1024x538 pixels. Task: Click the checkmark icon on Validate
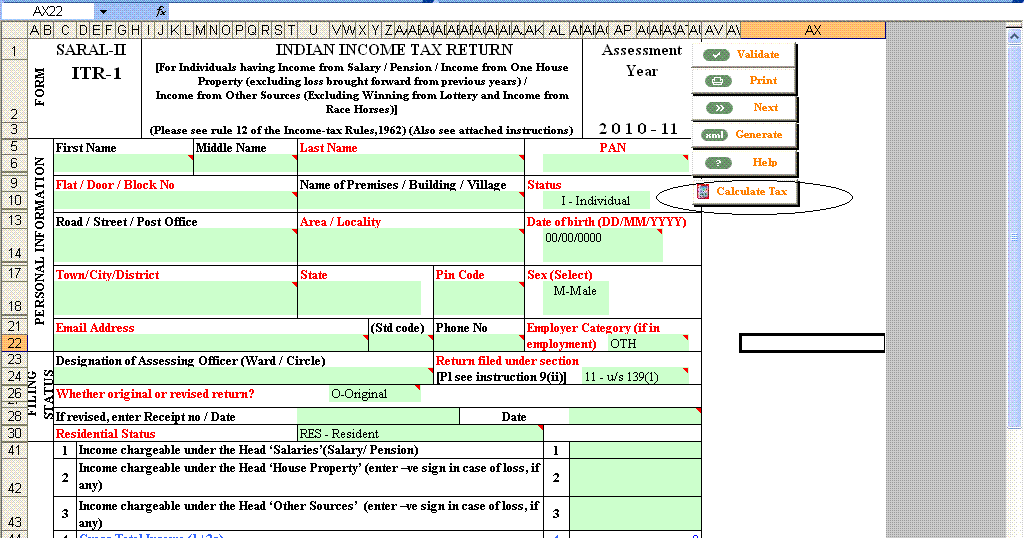tap(716, 55)
